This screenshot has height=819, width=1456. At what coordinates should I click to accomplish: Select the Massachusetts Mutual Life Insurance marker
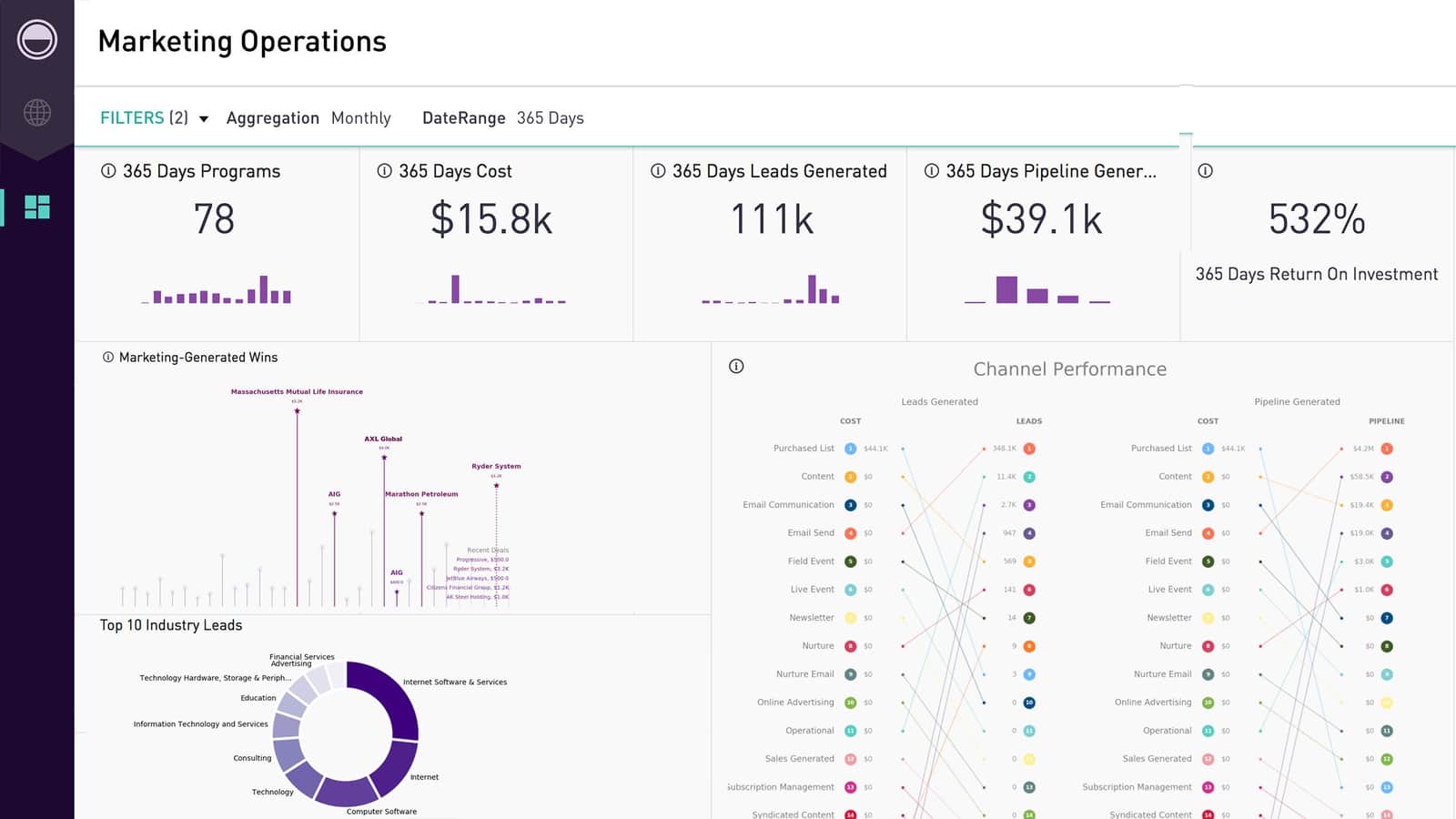(297, 411)
